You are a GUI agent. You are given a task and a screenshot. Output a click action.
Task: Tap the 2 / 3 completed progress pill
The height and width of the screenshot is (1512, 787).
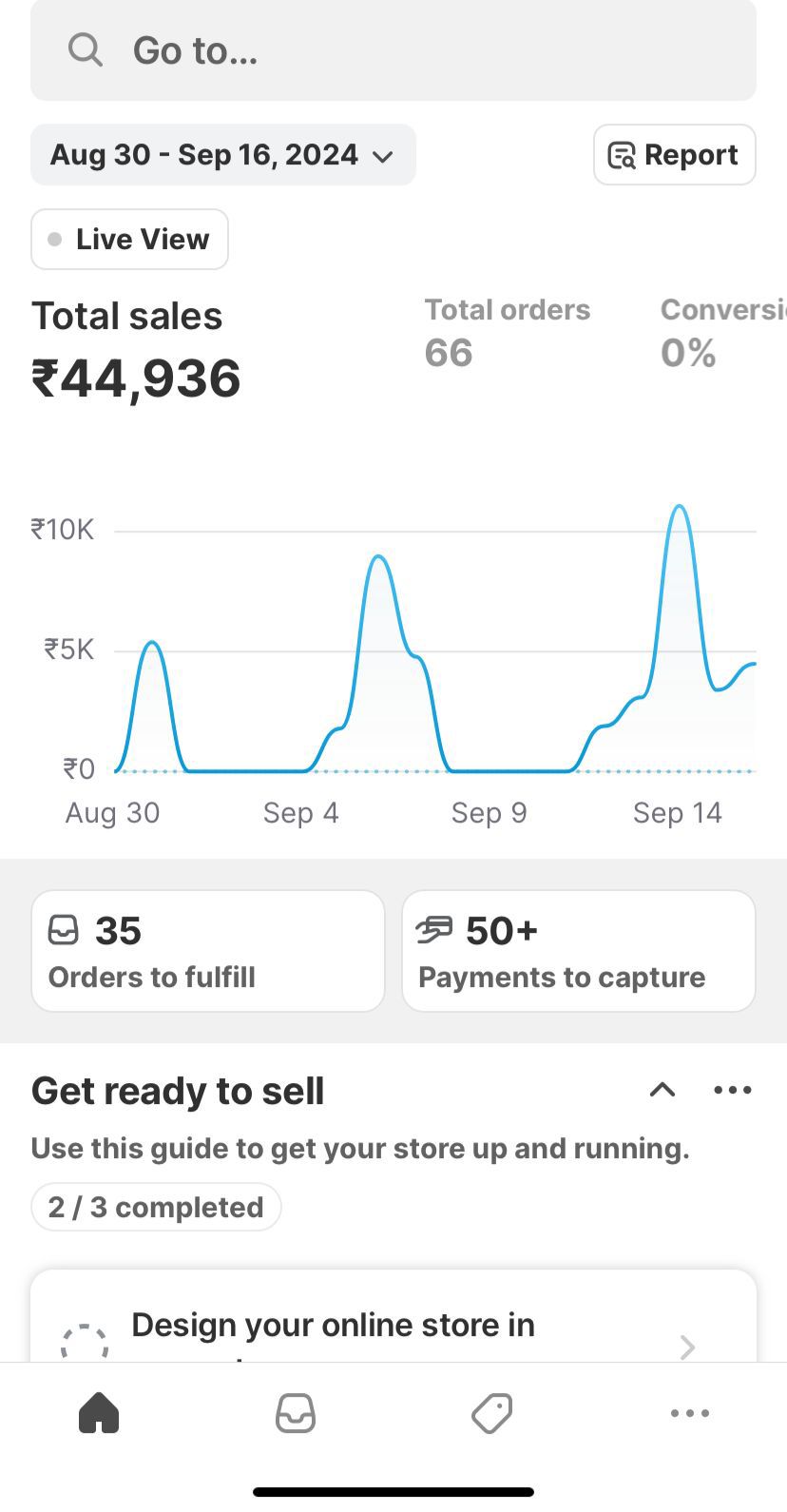click(156, 1207)
